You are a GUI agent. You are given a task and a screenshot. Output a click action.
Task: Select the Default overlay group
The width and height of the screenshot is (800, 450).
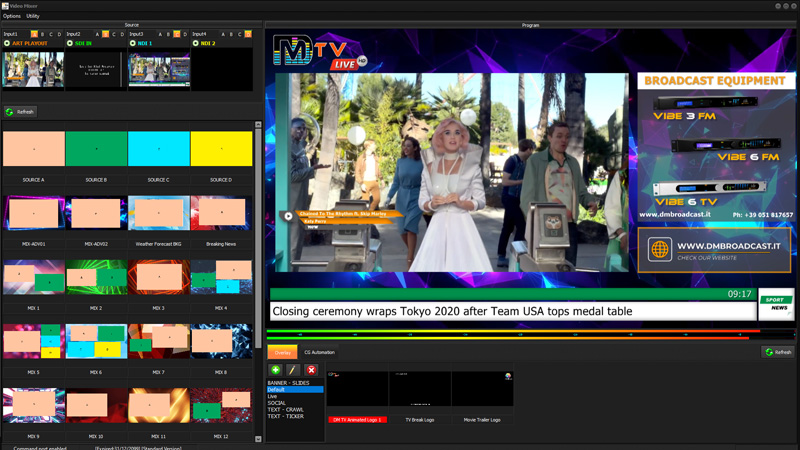pyautogui.click(x=295, y=389)
